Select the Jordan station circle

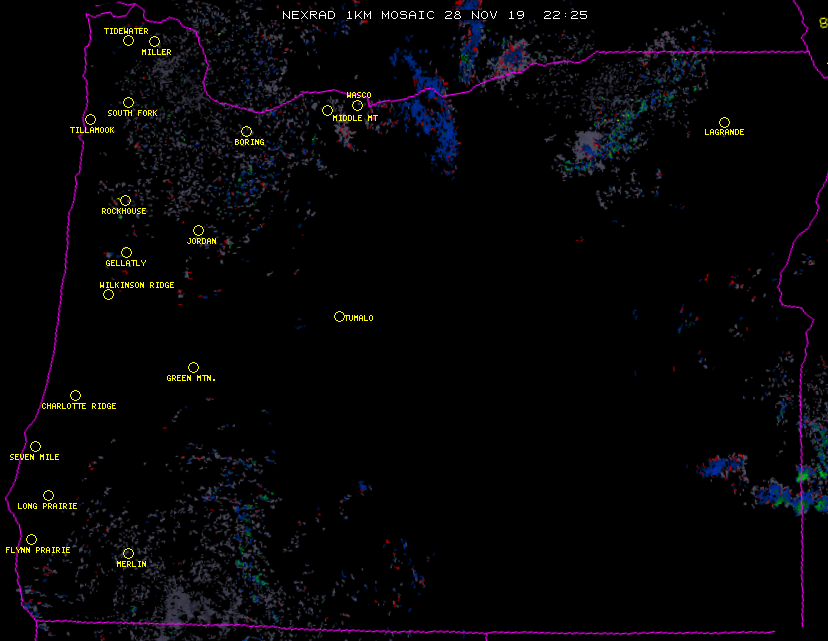(x=198, y=231)
